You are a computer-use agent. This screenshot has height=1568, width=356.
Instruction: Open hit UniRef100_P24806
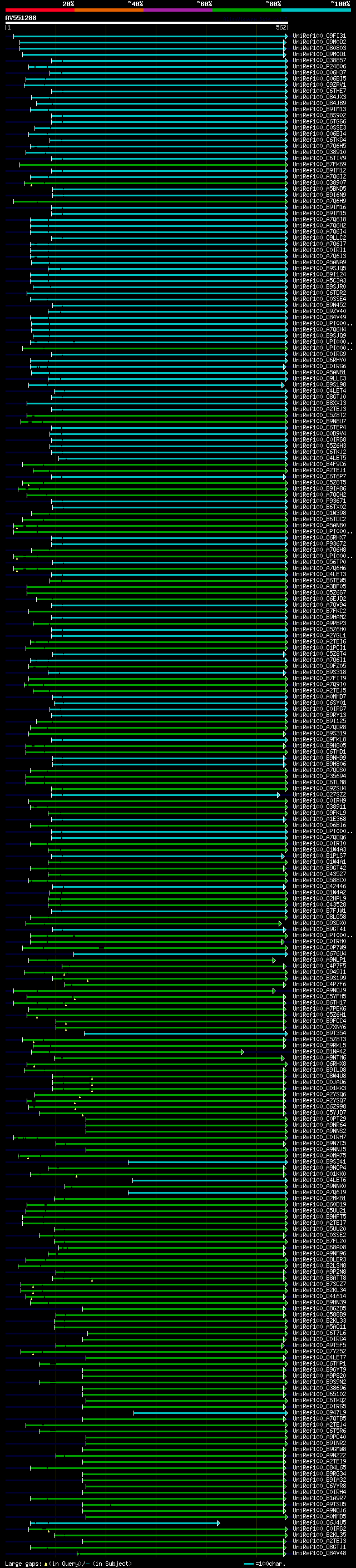(x=319, y=66)
